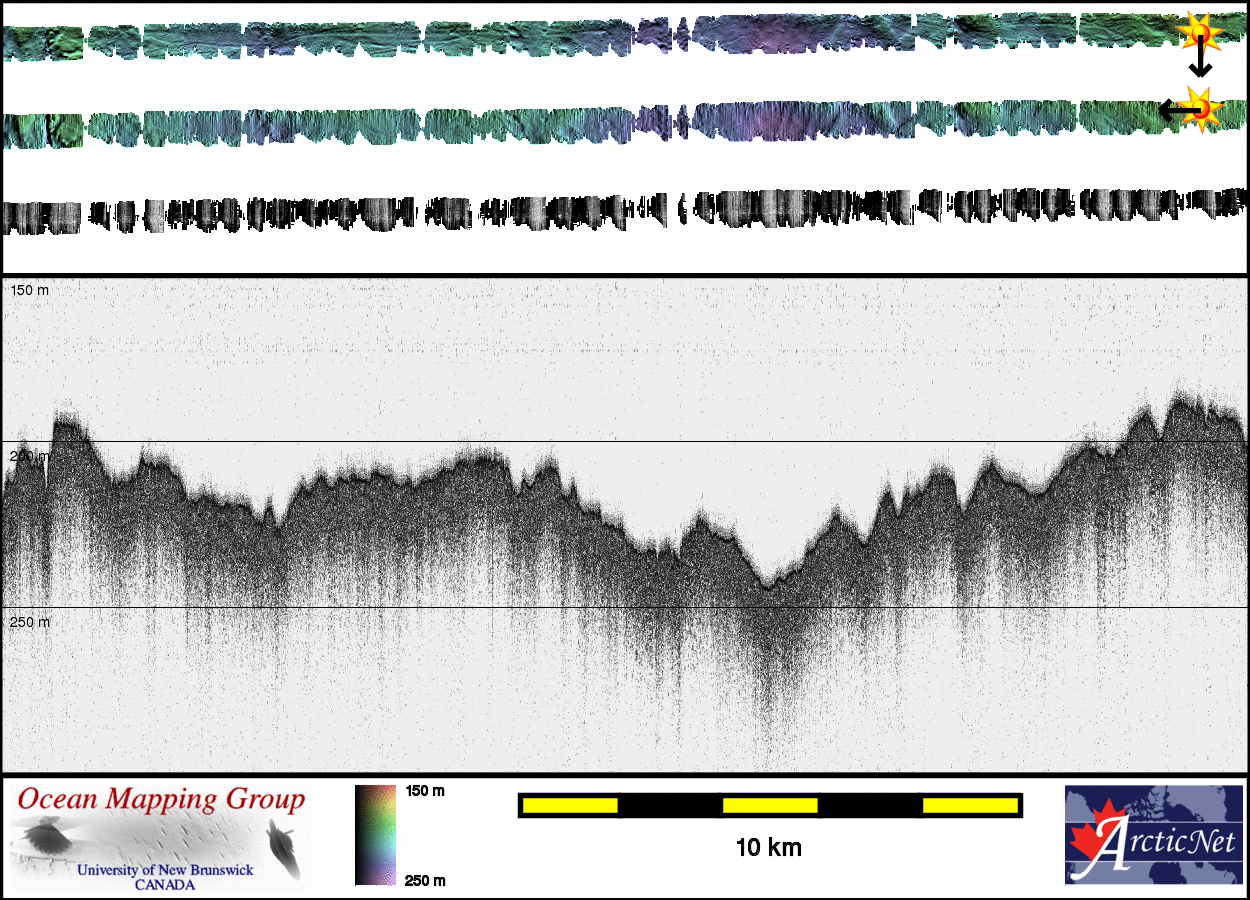Click the 200 m depth label on profile
The height and width of the screenshot is (900, 1250).
coord(29,456)
